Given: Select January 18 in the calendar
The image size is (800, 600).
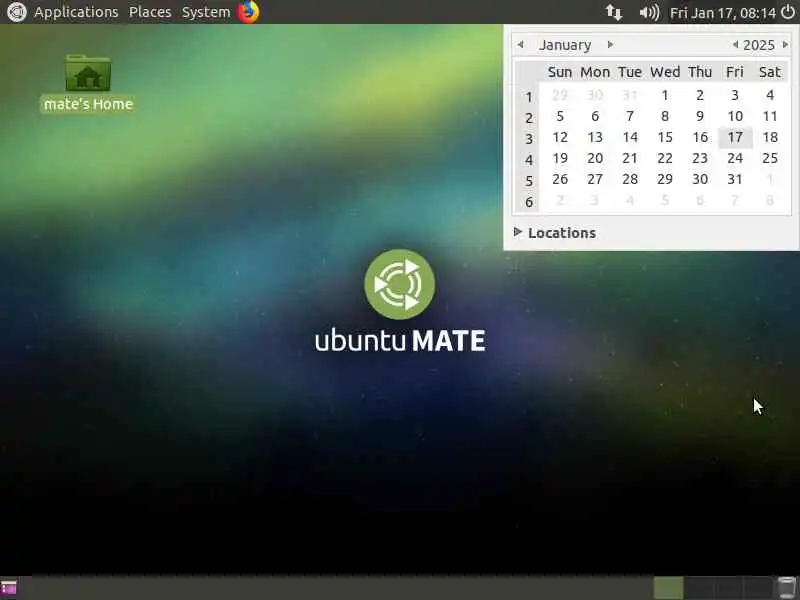Looking at the screenshot, I should click(770, 137).
